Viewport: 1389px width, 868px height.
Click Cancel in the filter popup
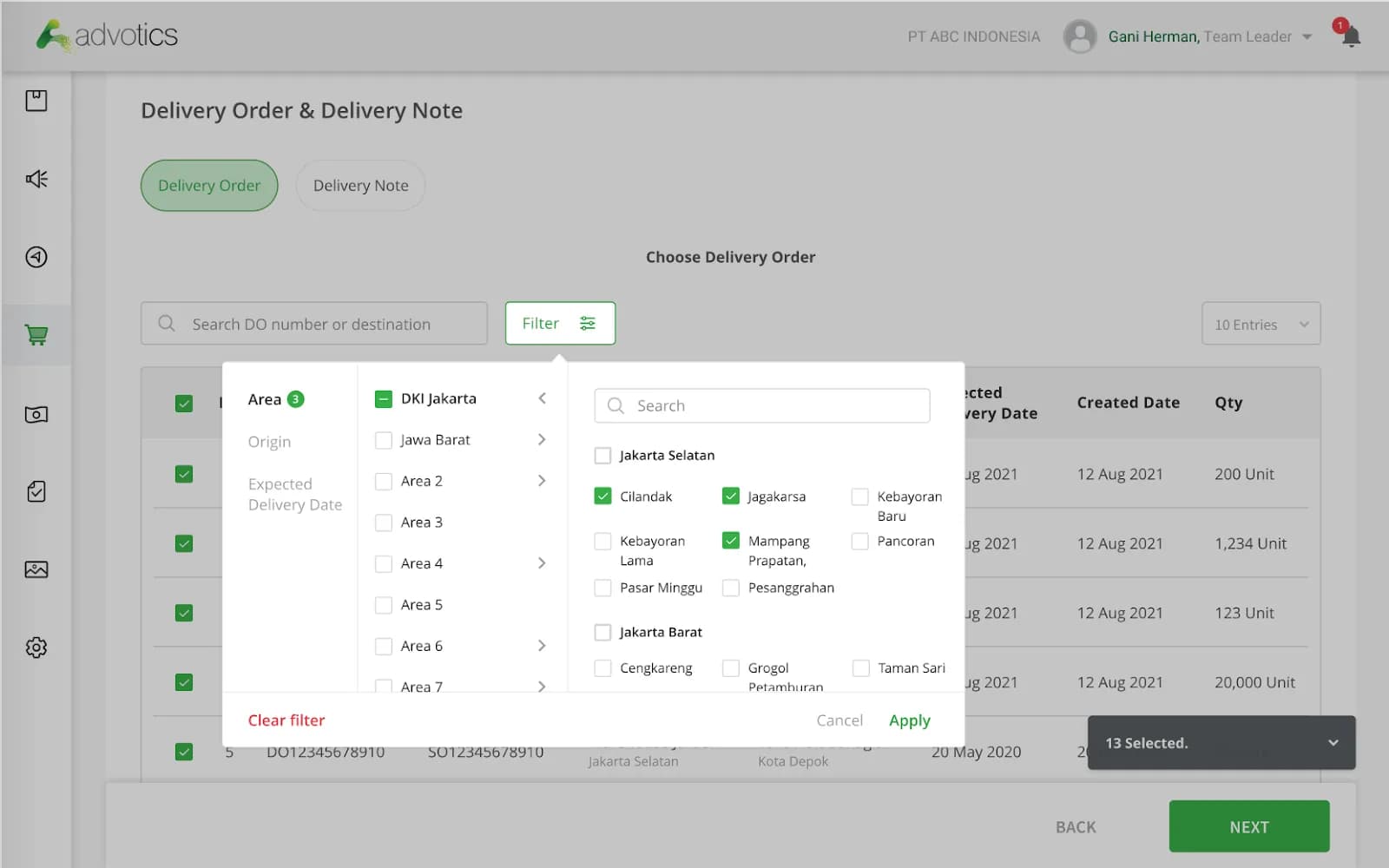[839, 720]
